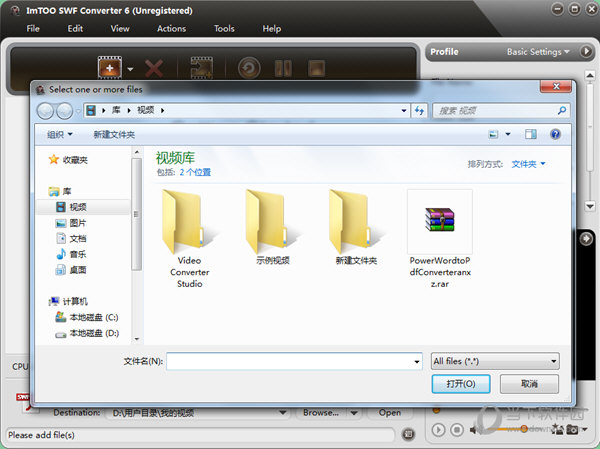Open the Add File dropdown arrow

[130, 69]
